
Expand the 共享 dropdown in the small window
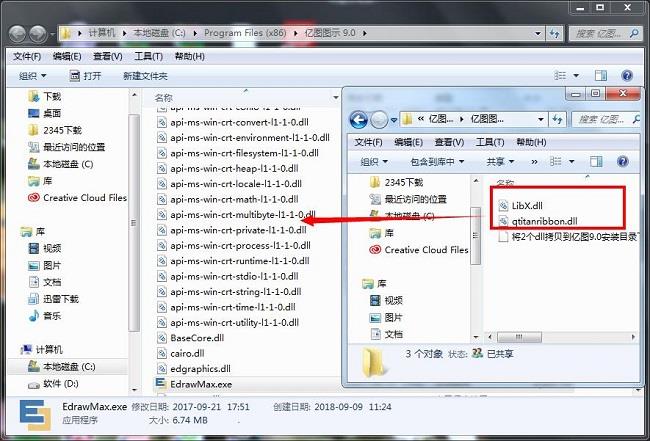tap(500, 161)
